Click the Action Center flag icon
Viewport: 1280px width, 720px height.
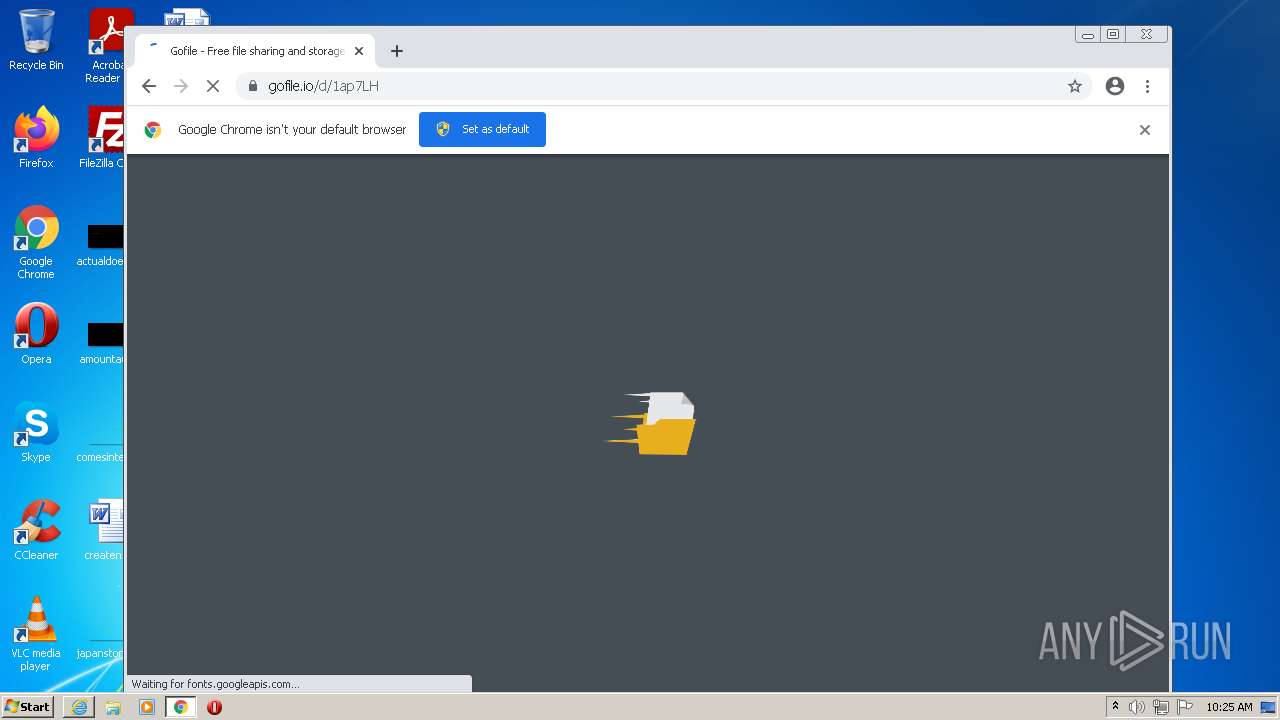tap(1185, 707)
